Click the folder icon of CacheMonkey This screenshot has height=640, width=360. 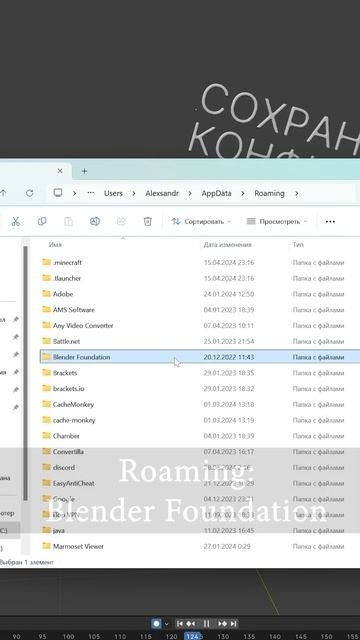coord(46,404)
